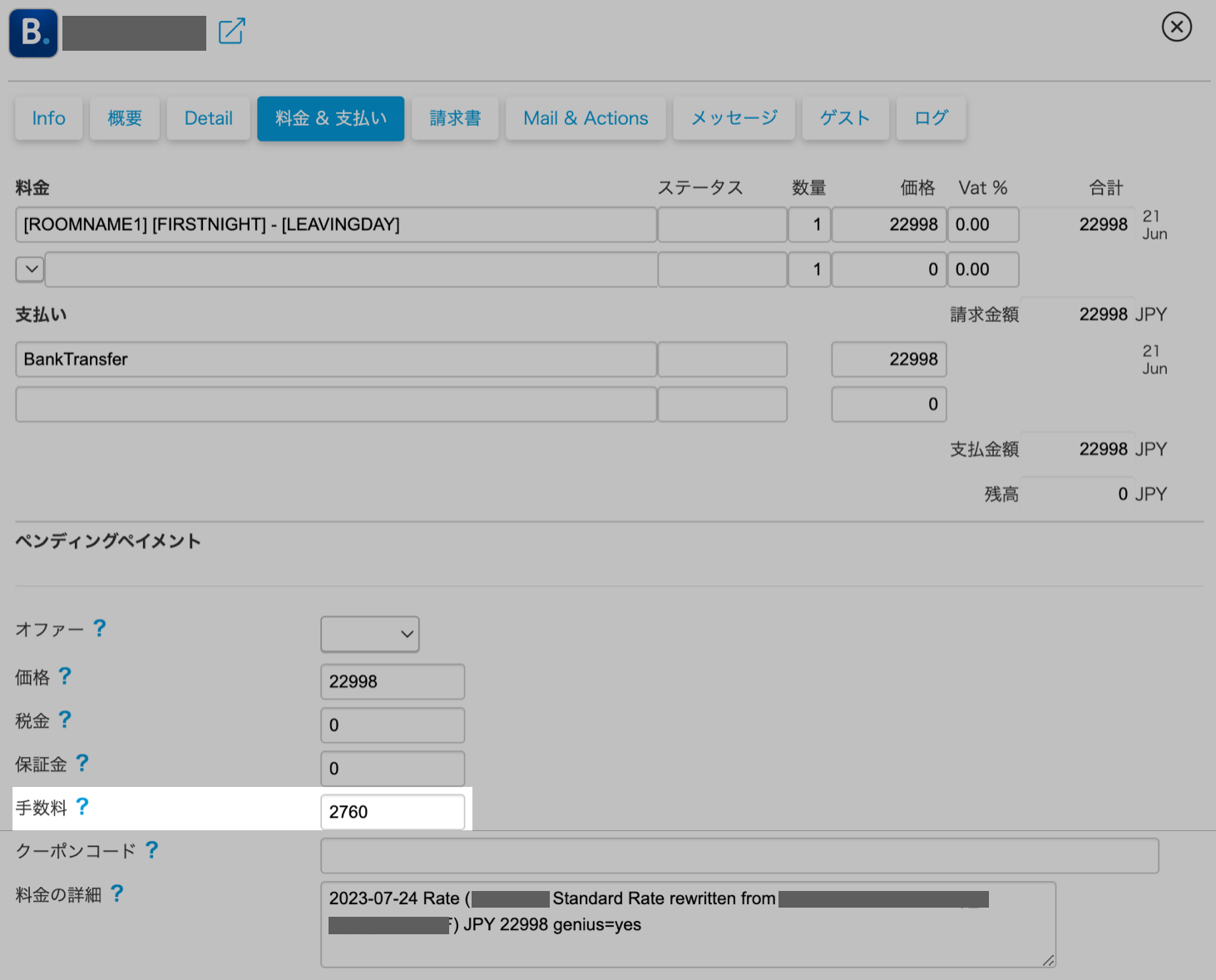Open the Mail & Actions tab
This screenshot has width=1216, height=980.
(x=586, y=118)
